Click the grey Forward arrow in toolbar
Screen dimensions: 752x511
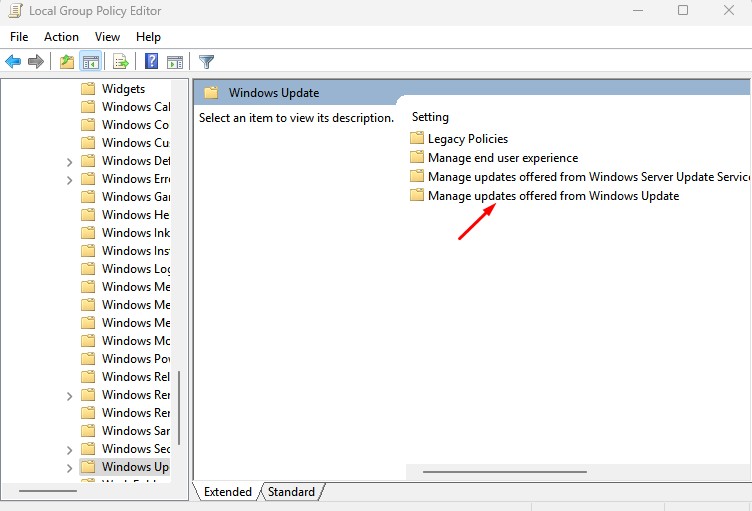point(36,61)
